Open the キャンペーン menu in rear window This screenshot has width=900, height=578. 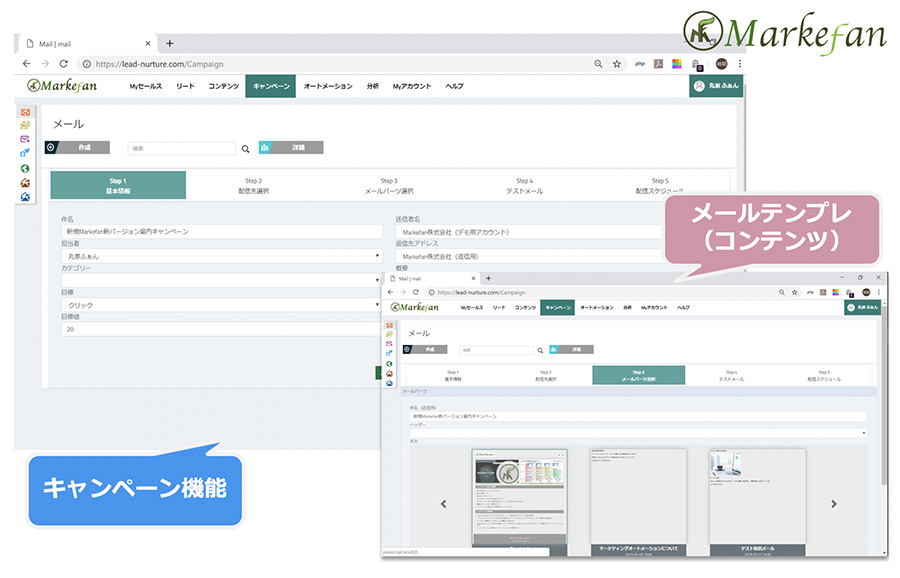point(271,86)
